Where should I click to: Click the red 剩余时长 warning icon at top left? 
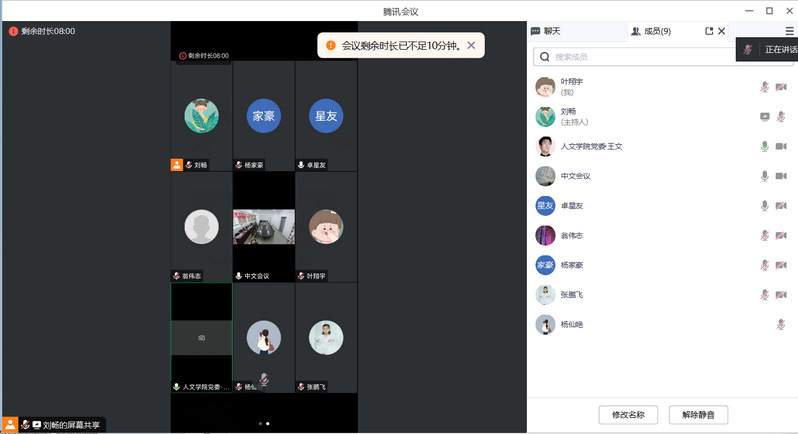pos(13,31)
